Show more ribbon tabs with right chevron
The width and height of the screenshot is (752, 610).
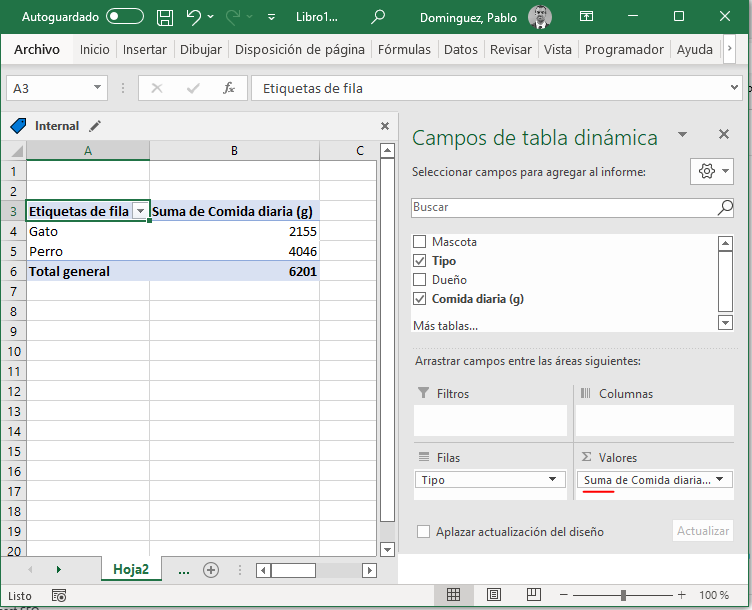[x=729, y=48]
